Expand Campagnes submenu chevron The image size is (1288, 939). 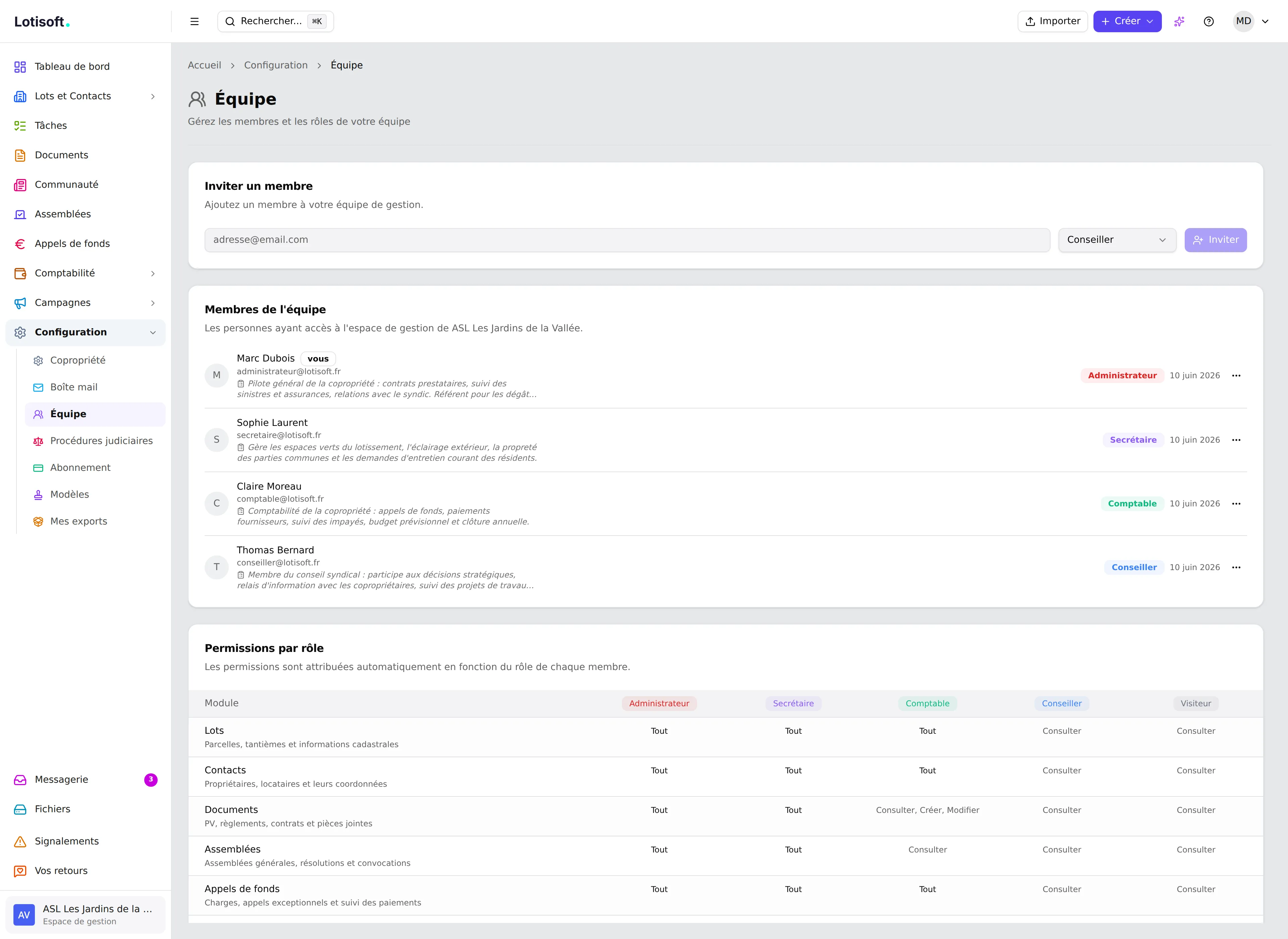click(153, 303)
